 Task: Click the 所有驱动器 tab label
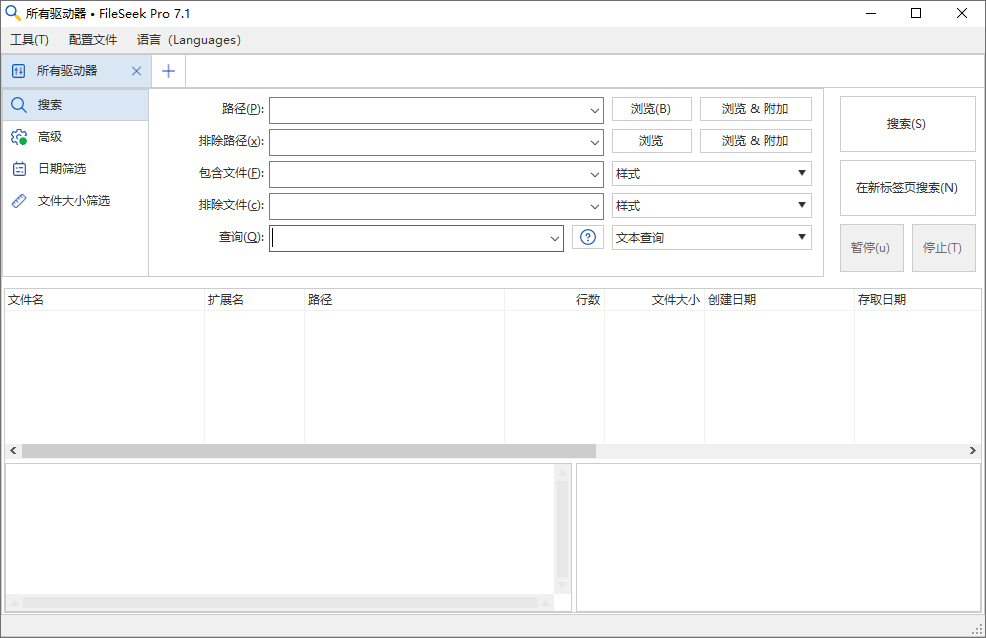(x=67, y=71)
